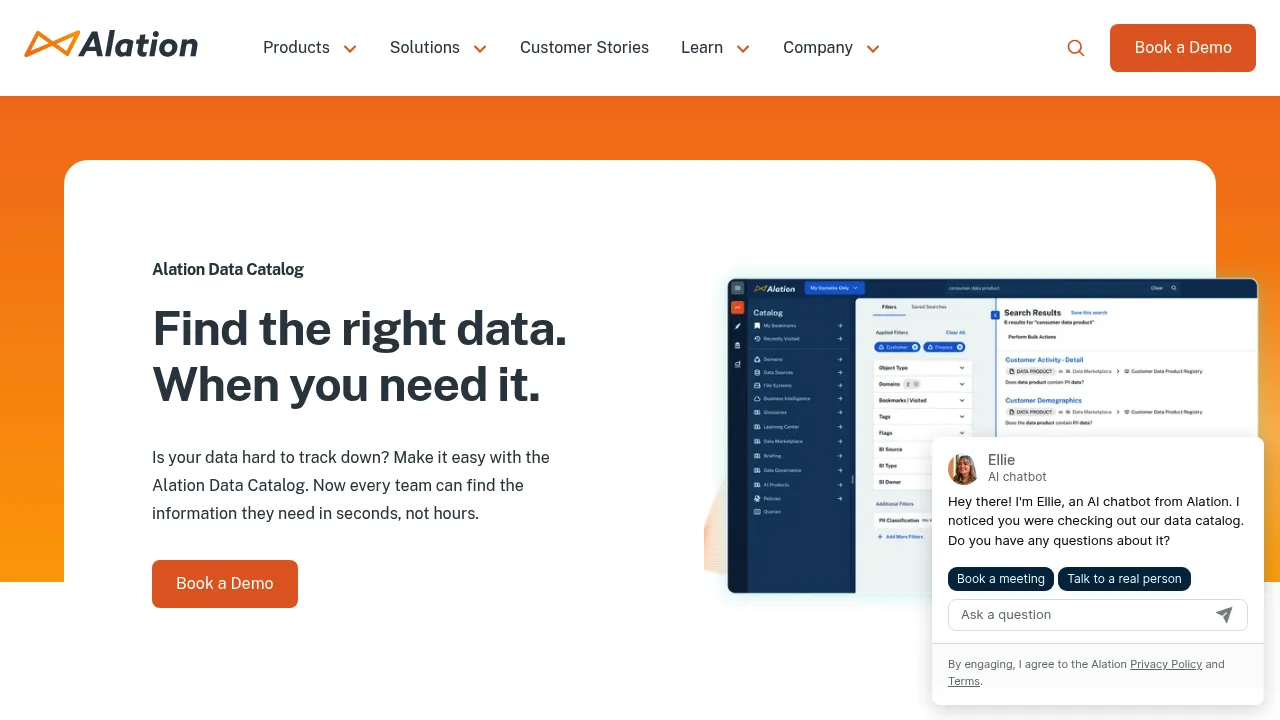Image resolution: width=1280 pixels, height=720 pixels.
Task: Click the 'Find the right data.' headline
Action: coord(359,328)
